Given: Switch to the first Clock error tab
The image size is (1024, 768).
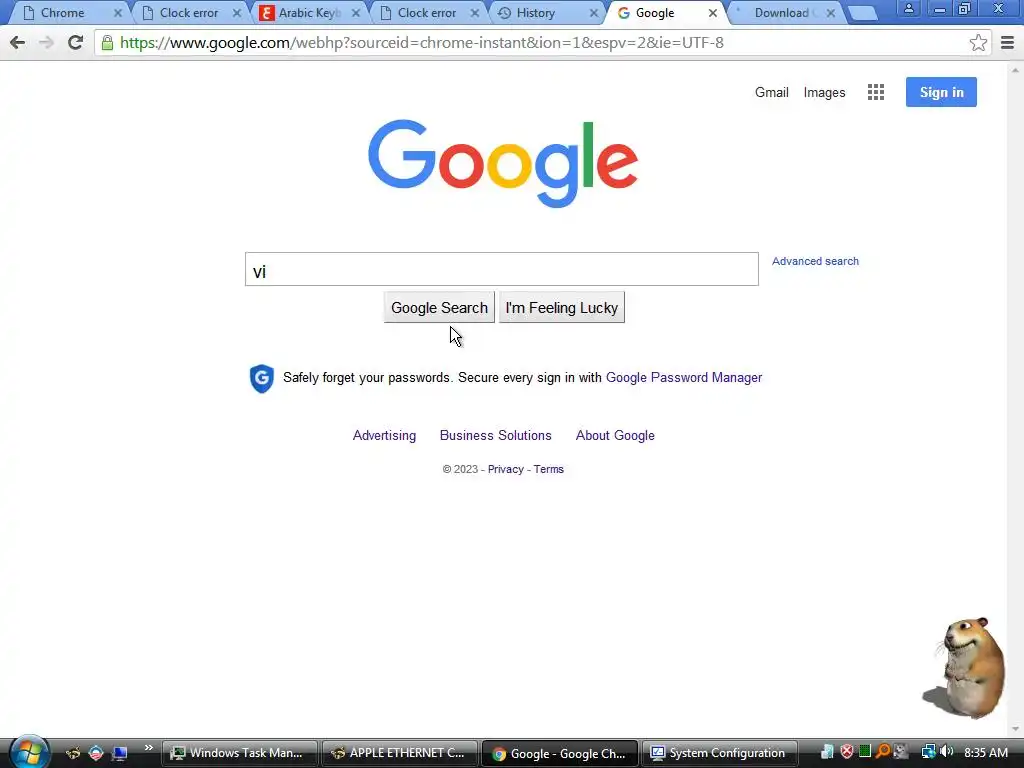Looking at the screenshot, I should click(189, 13).
